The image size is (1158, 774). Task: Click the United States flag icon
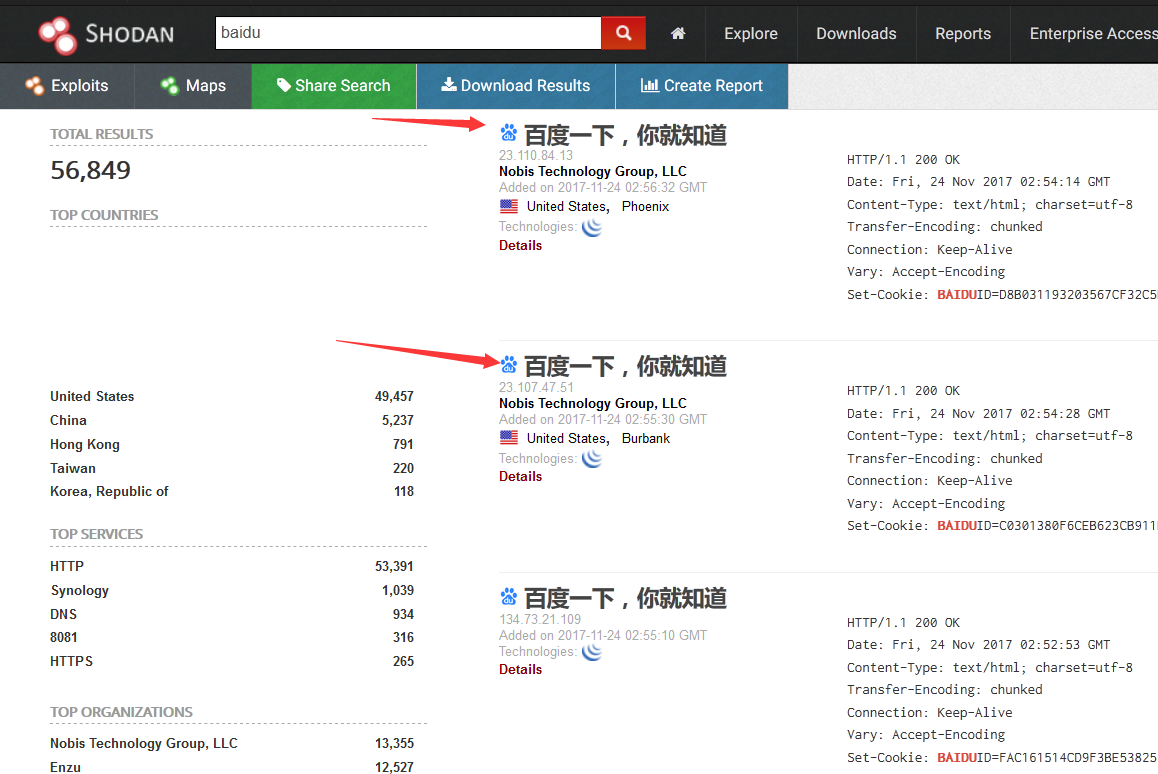(x=508, y=205)
